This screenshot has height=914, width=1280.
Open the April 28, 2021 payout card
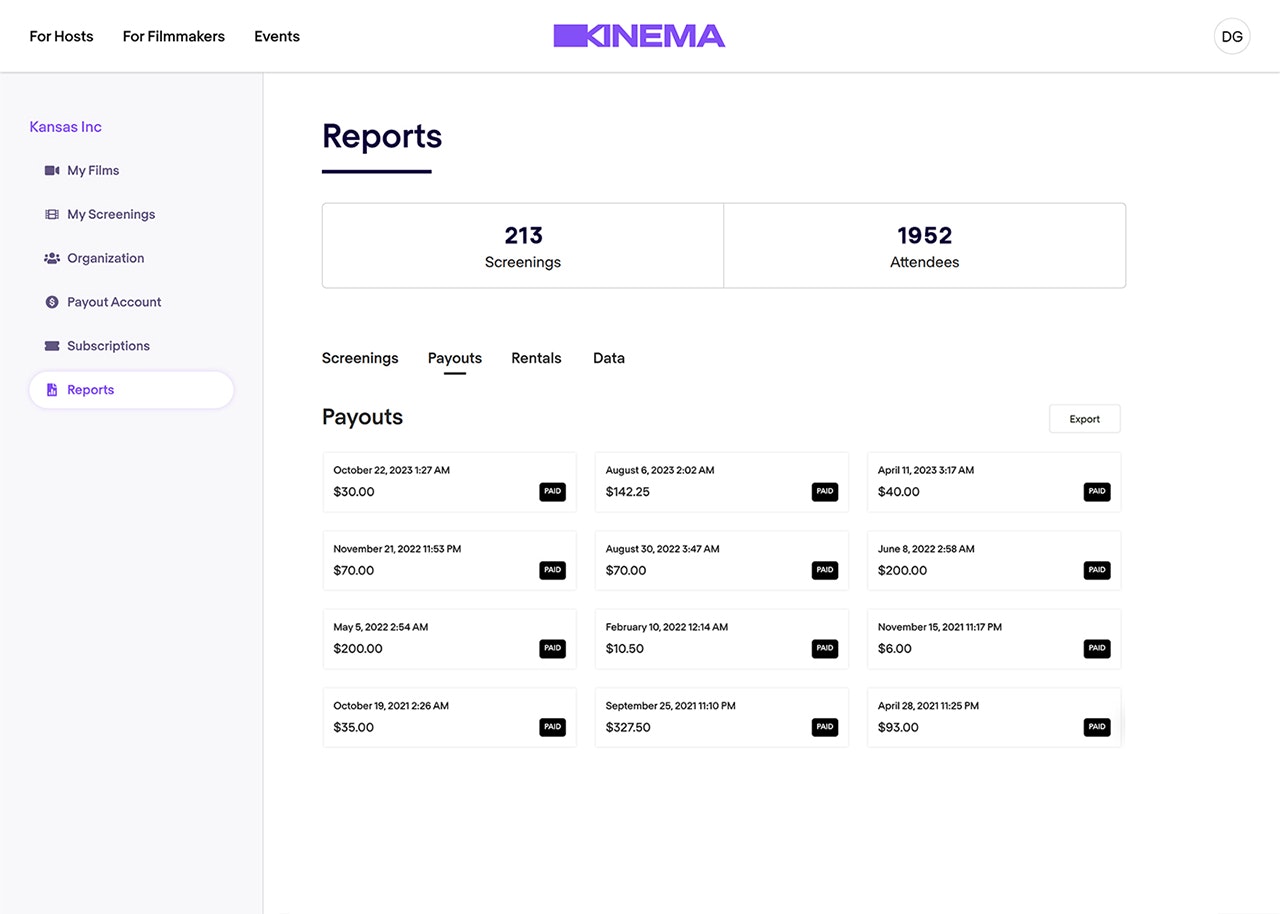pyautogui.click(x=994, y=717)
